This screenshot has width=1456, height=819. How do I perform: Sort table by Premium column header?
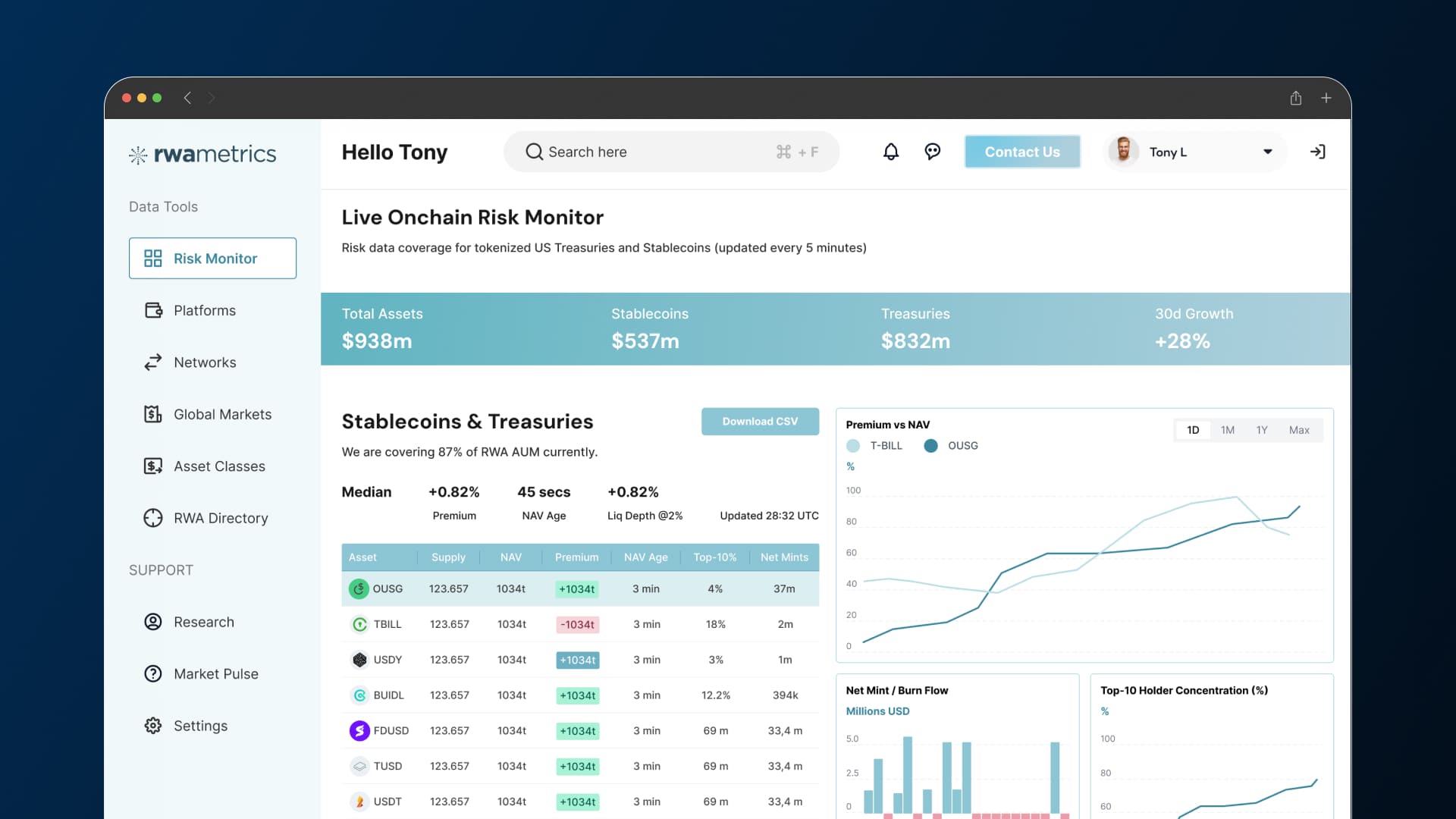tap(576, 557)
